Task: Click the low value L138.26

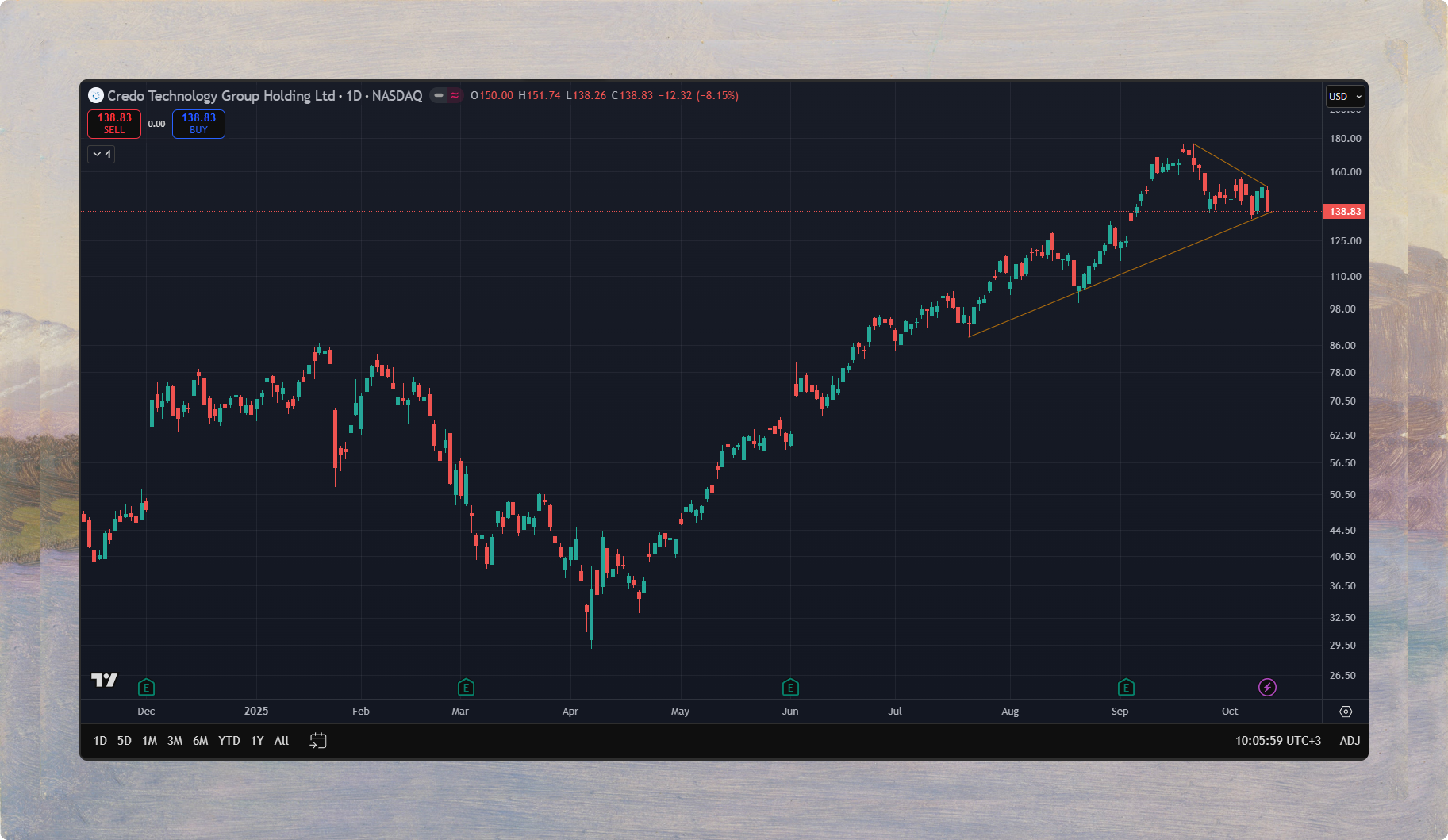Action: [x=586, y=95]
